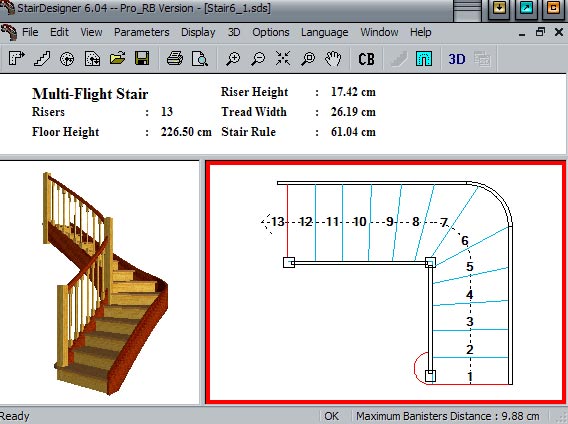Zoom in with the plus magnifier

233,58
